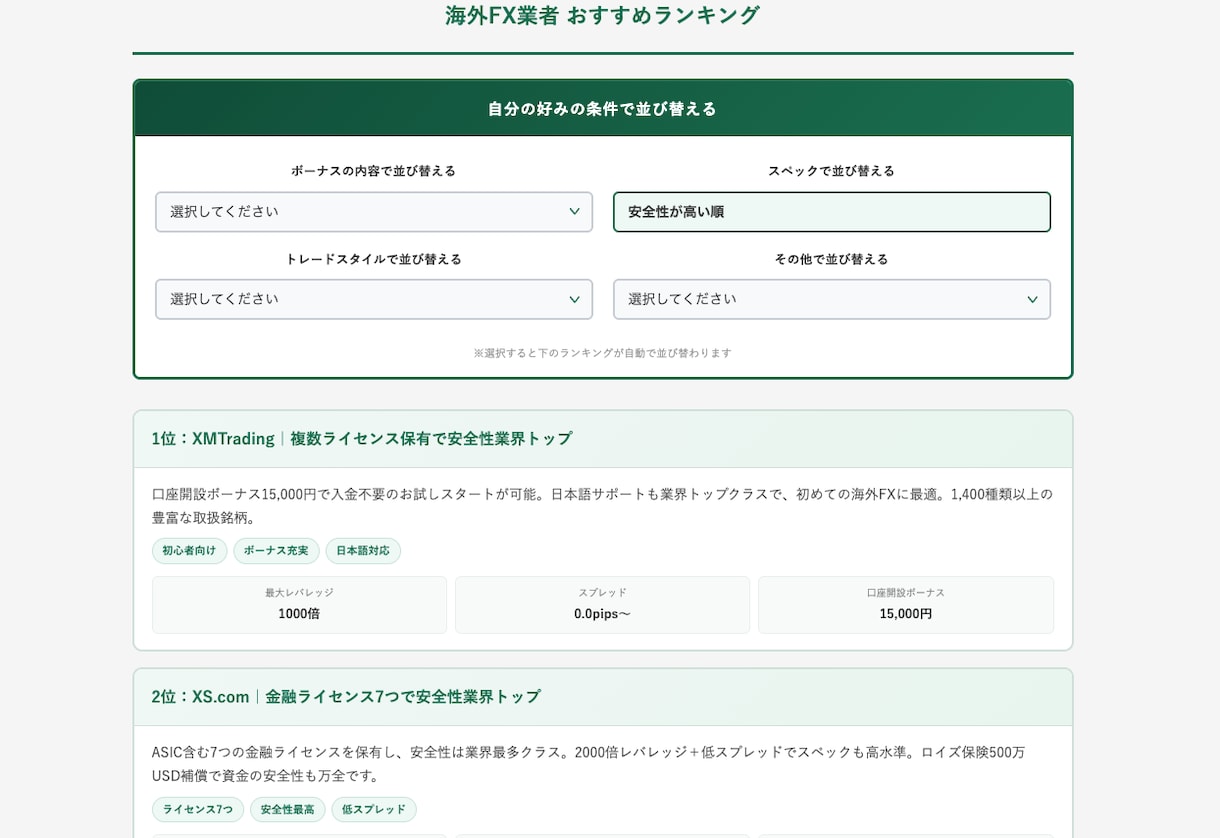Open the ボーナスの内容で並び替える dropdown
This screenshot has height=838, width=1220.
(374, 212)
